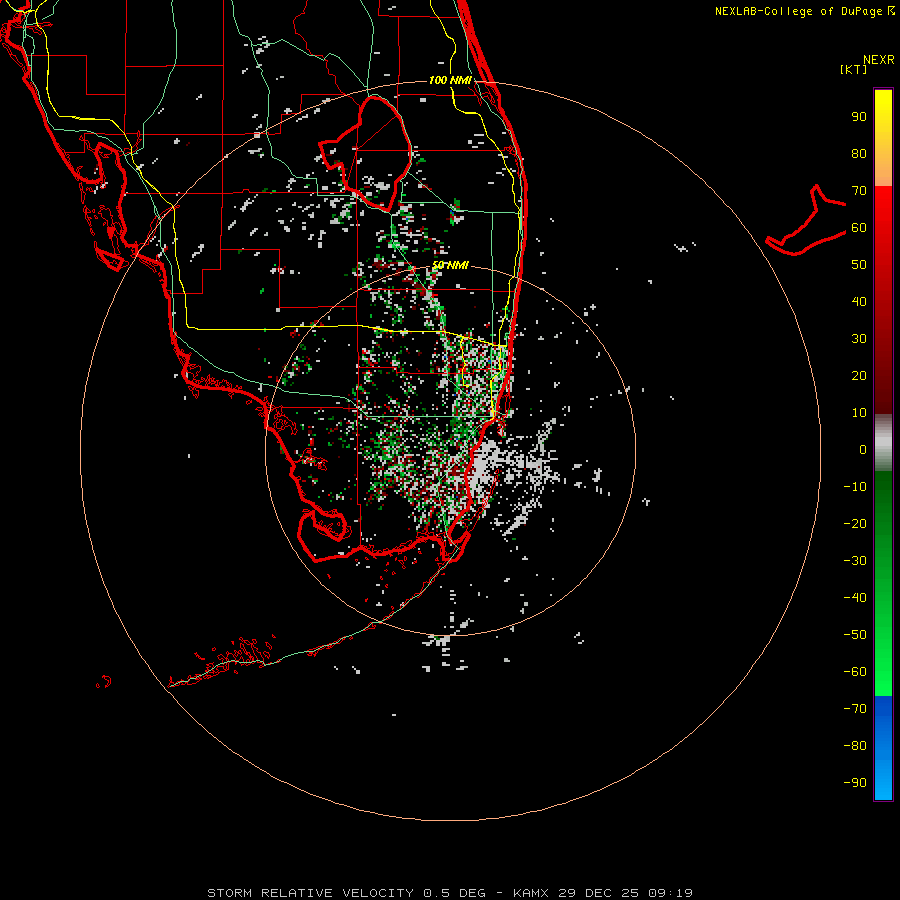Screen dimensions: 900x900
Task: Click the 50 value on the velocity scale
Action: [x=859, y=265]
